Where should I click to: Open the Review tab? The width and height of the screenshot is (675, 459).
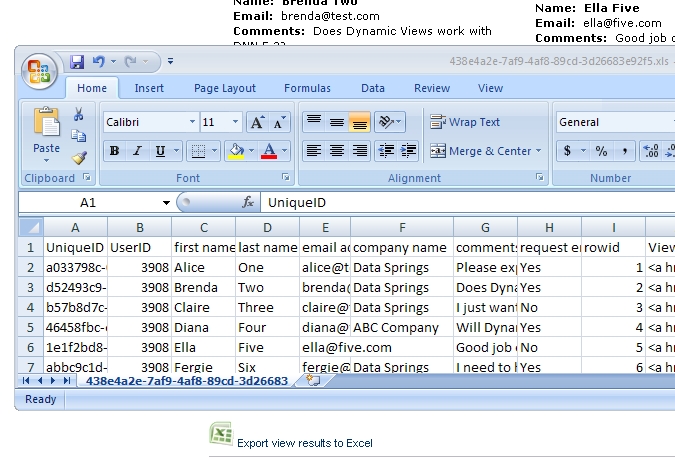coord(432,88)
